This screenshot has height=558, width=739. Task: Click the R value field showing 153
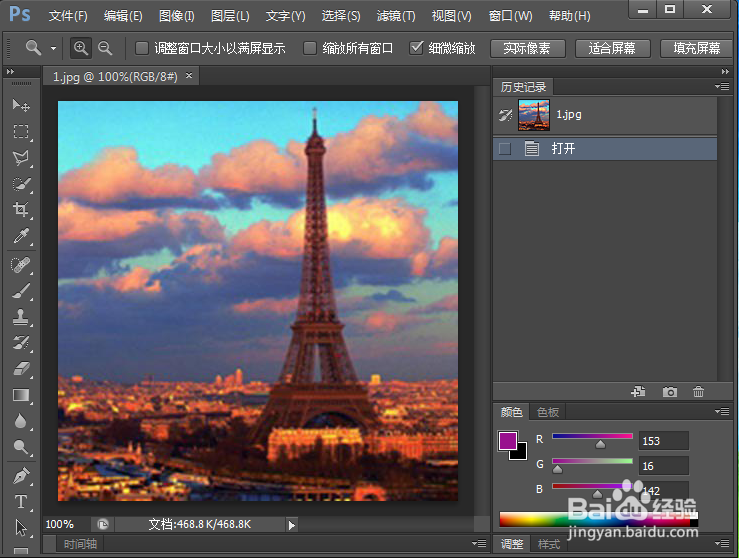pyautogui.click(x=664, y=441)
